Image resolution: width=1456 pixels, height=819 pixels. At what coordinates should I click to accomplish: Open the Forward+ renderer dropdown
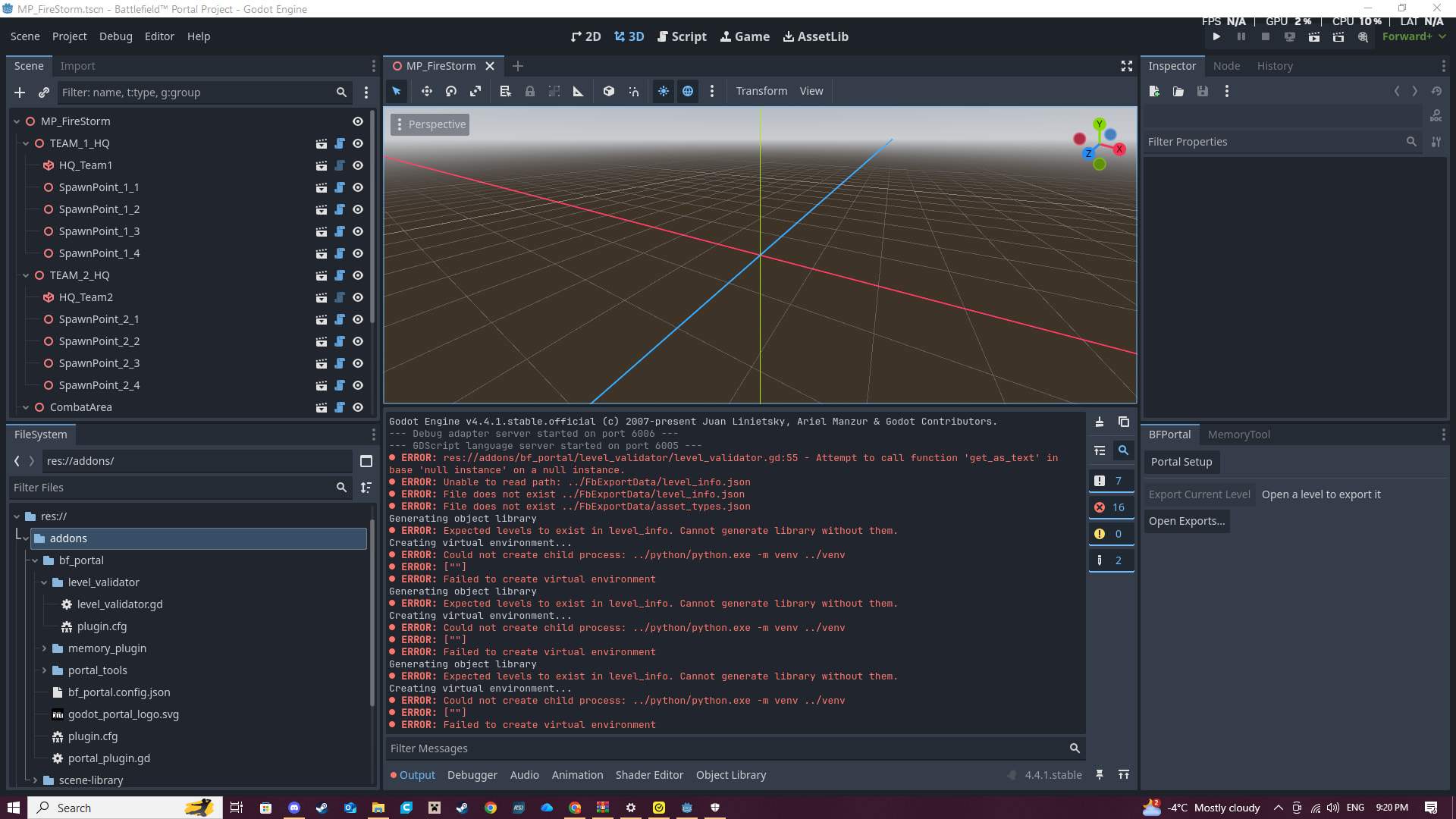click(1413, 36)
